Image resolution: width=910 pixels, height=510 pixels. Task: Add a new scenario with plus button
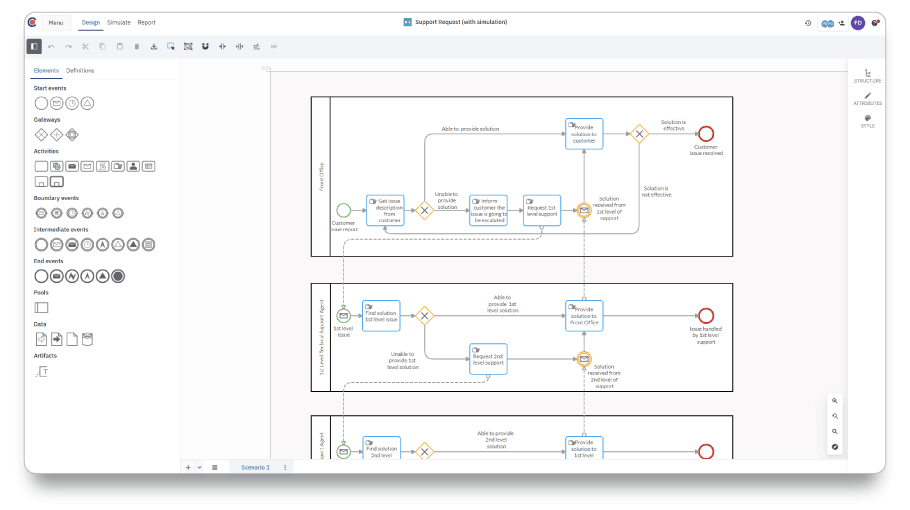[188, 467]
